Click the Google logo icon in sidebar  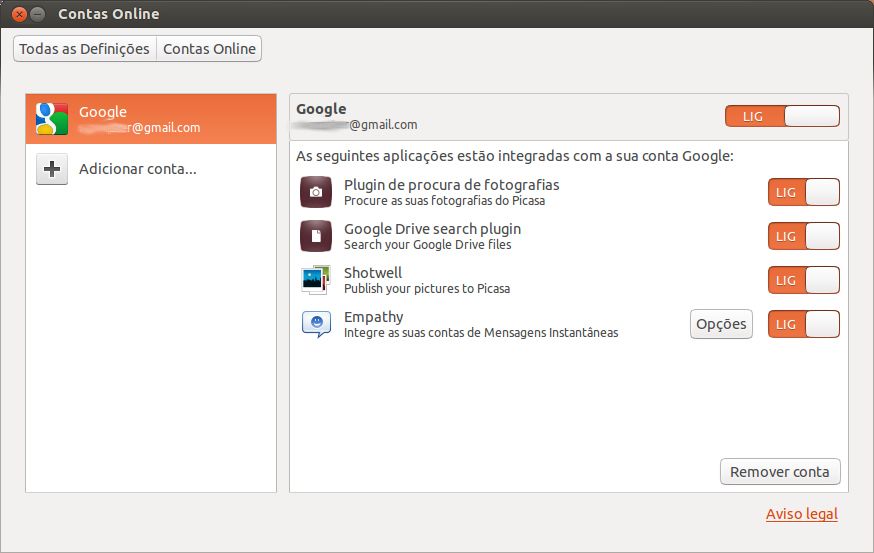pos(52,119)
